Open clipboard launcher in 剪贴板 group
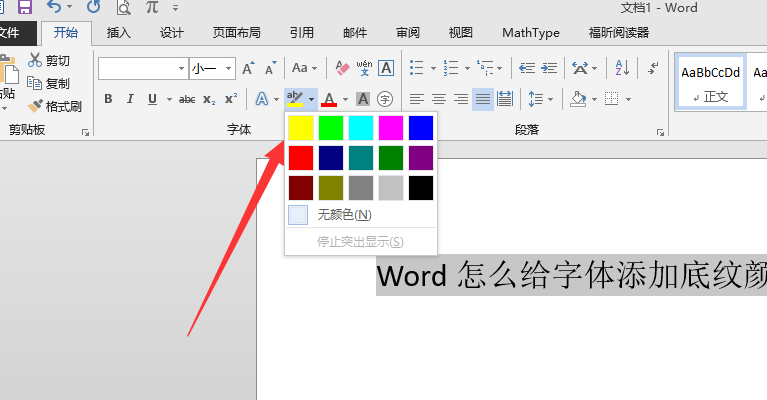 tap(86, 133)
